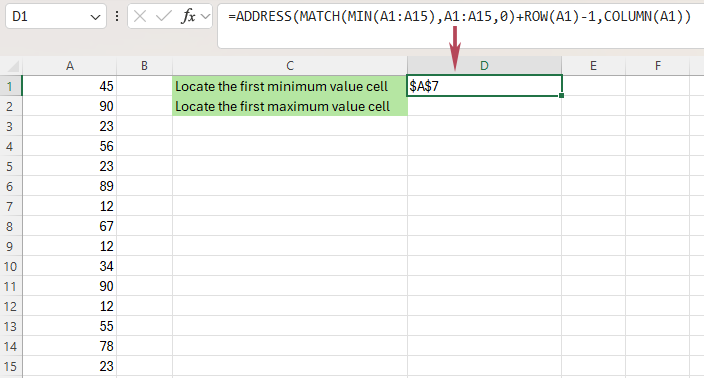Select row 3 header

pos(11,126)
